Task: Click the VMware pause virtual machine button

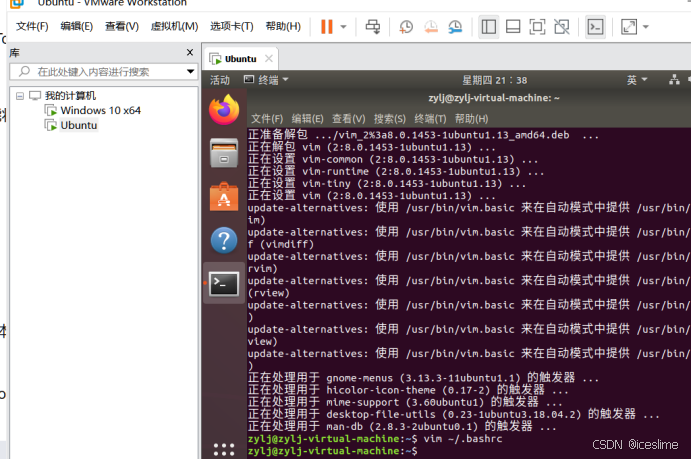Action: click(327, 26)
